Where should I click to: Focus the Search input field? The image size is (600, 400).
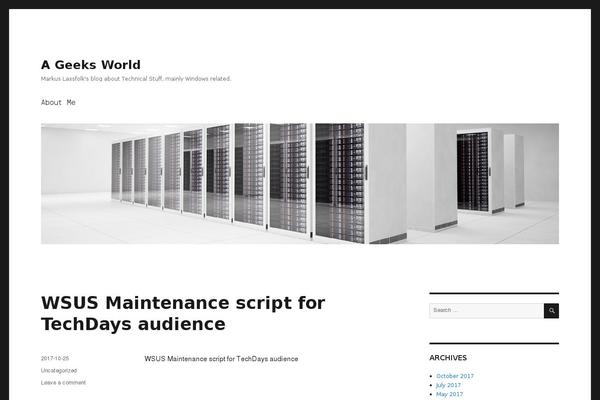pos(486,310)
